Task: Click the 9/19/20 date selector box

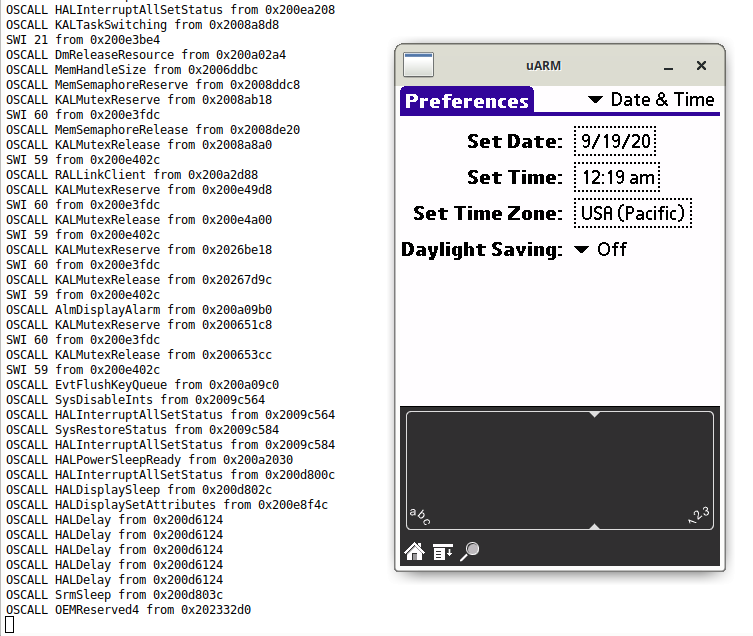Action: pyautogui.click(x=615, y=141)
